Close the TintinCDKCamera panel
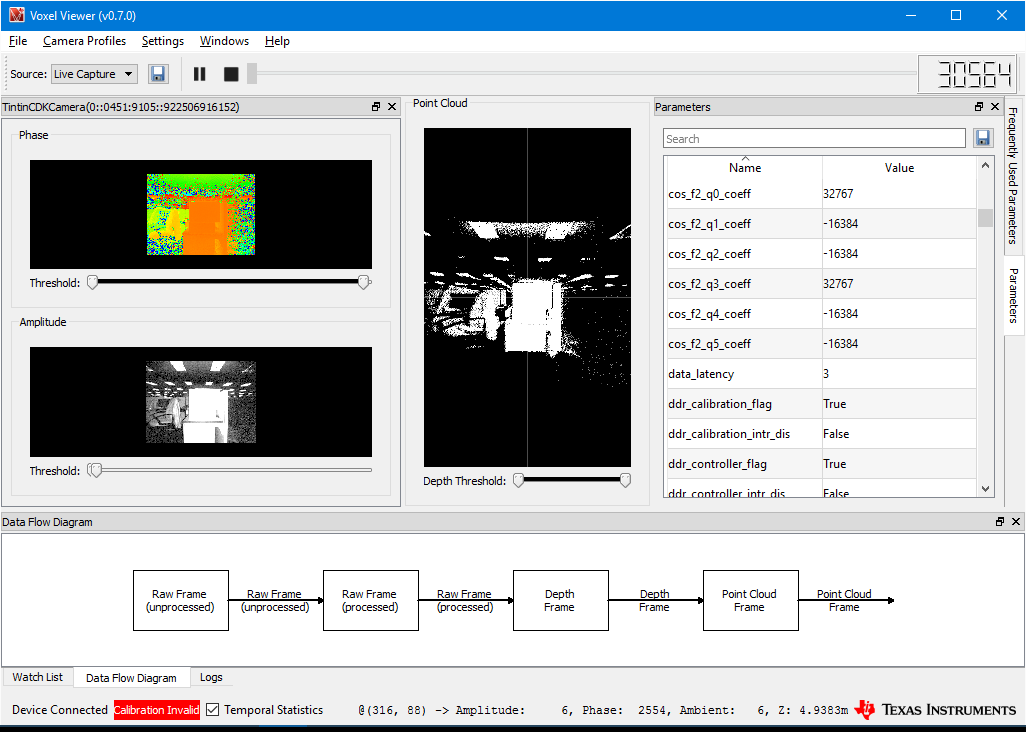 (392, 107)
